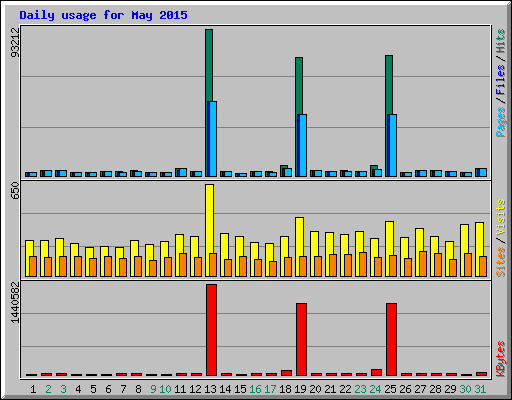Click day label 5 on the x-axis

[93, 389]
